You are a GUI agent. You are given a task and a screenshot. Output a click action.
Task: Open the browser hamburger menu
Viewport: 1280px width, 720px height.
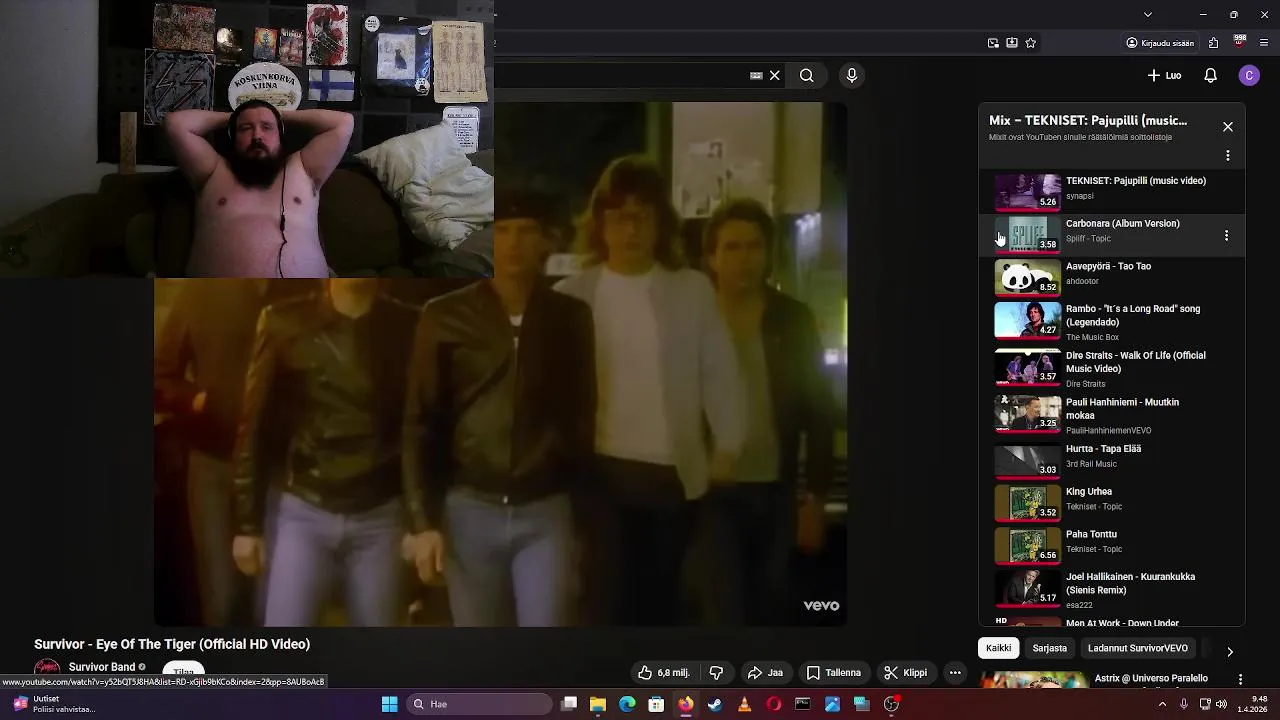pyautogui.click(x=1265, y=43)
